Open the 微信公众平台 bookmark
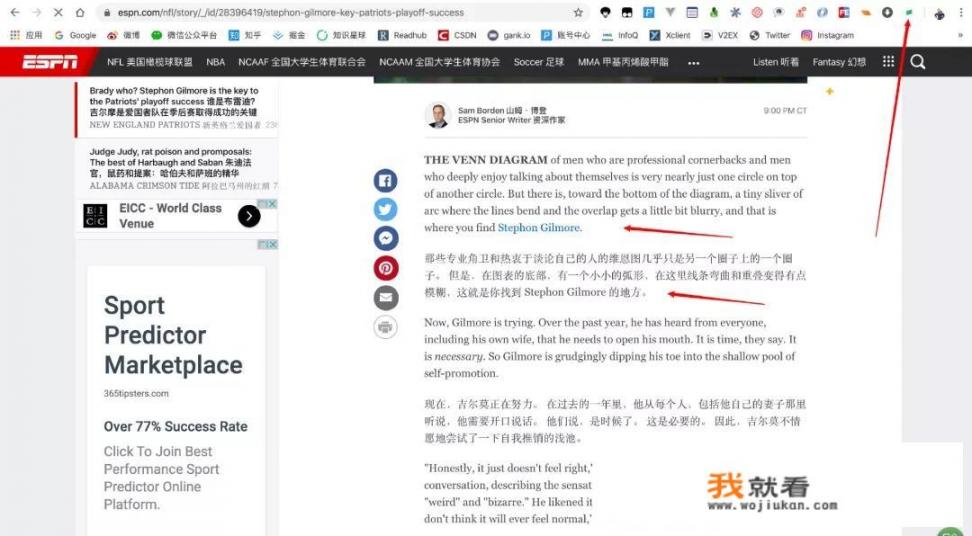The width and height of the screenshot is (972, 536). point(184,35)
